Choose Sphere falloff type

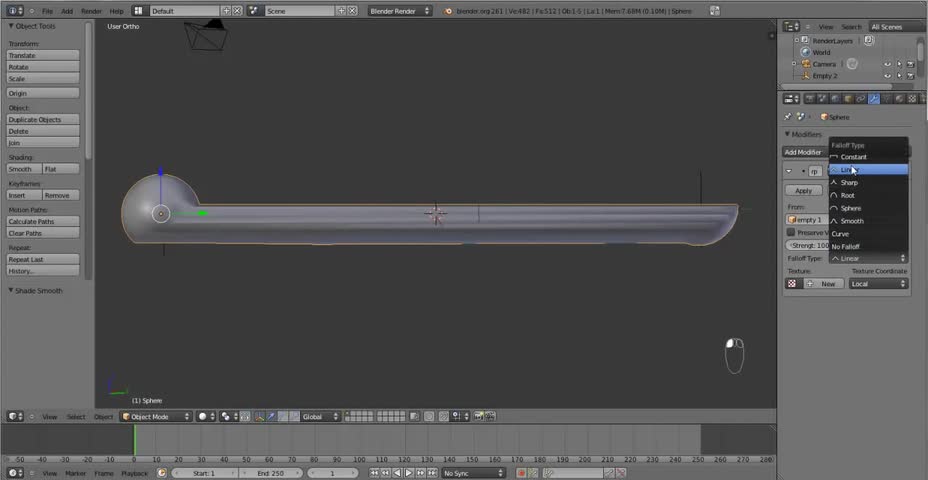tap(868, 208)
